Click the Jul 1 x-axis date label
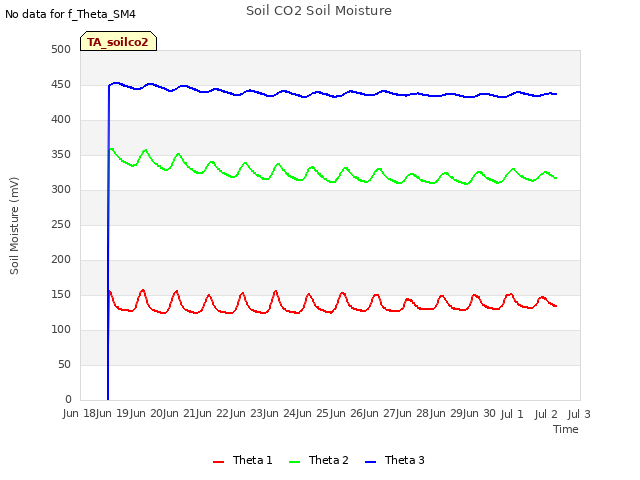 [512, 414]
